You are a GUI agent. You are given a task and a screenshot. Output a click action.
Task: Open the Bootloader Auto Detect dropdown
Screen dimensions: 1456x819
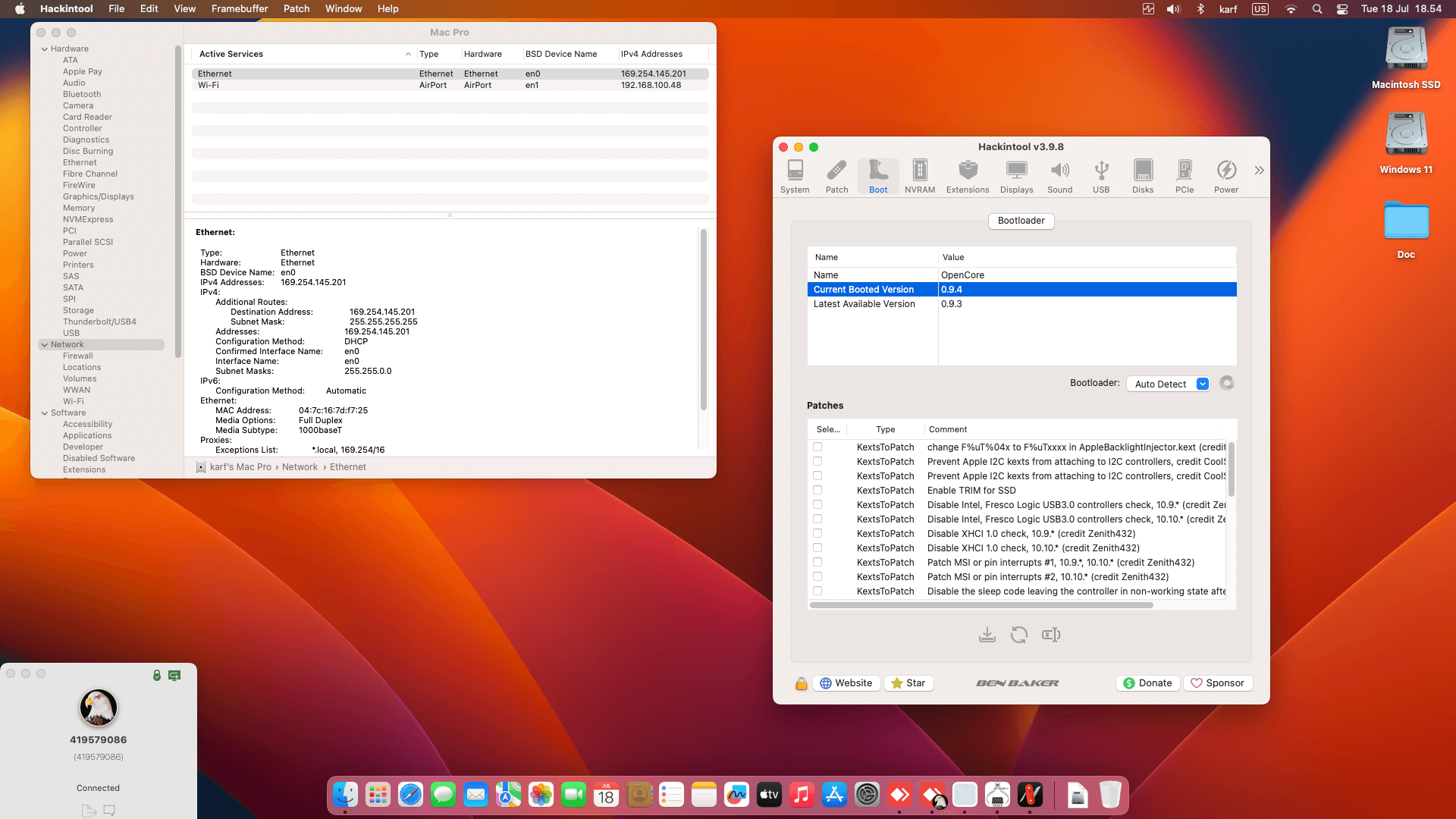point(1168,384)
